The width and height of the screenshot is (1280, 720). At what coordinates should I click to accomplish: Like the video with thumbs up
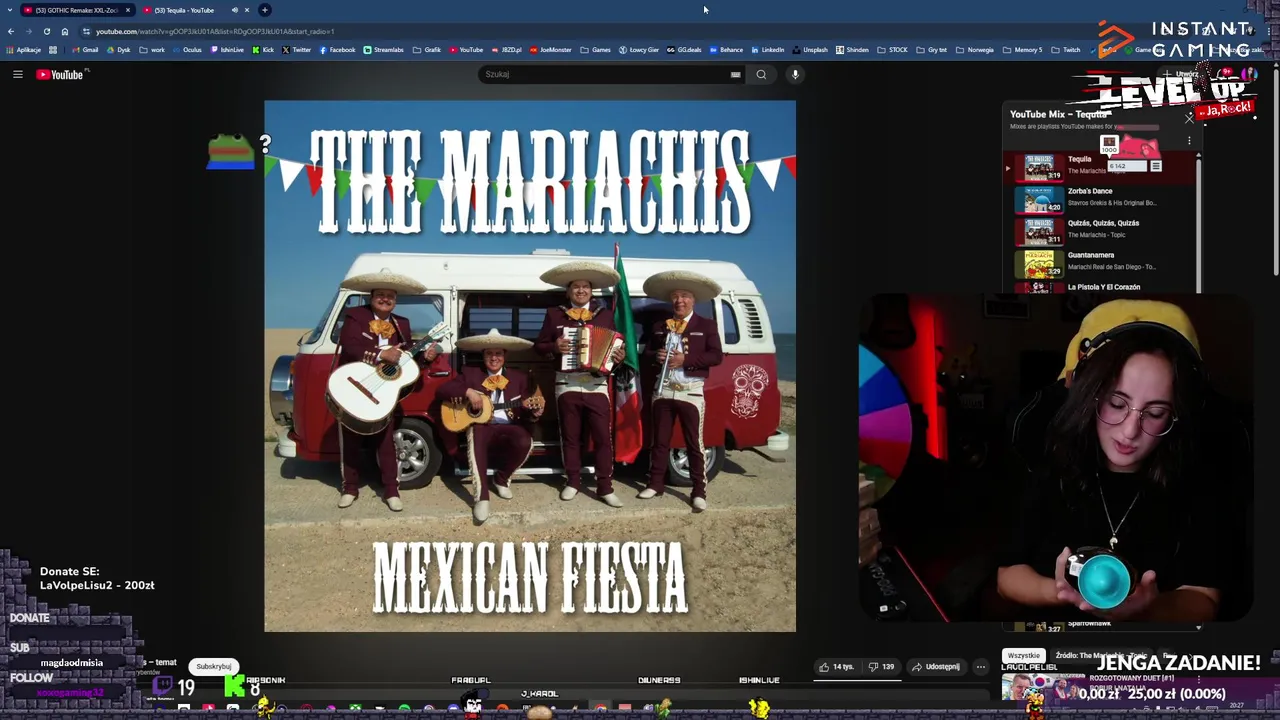pos(836,667)
